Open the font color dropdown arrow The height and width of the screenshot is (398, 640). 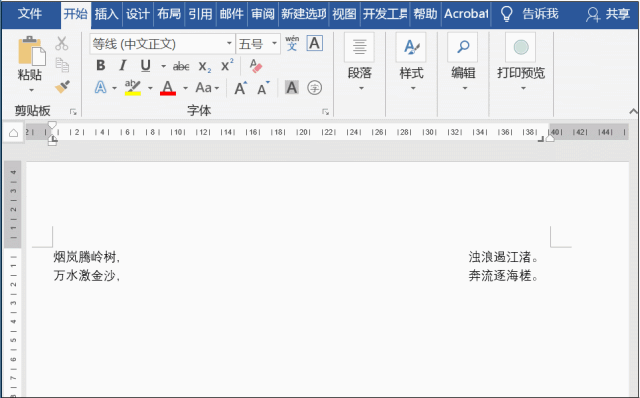pyautogui.click(x=185, y=88)
